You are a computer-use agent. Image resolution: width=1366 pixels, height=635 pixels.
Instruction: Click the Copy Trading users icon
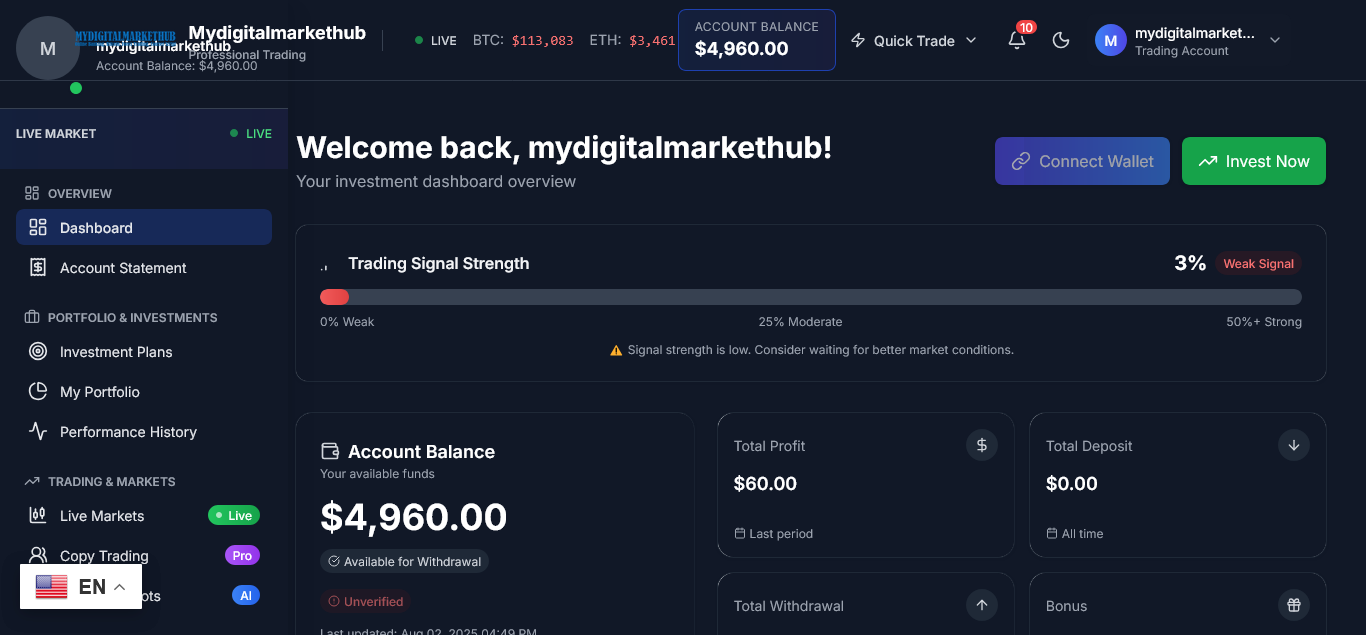click(38, 555)
